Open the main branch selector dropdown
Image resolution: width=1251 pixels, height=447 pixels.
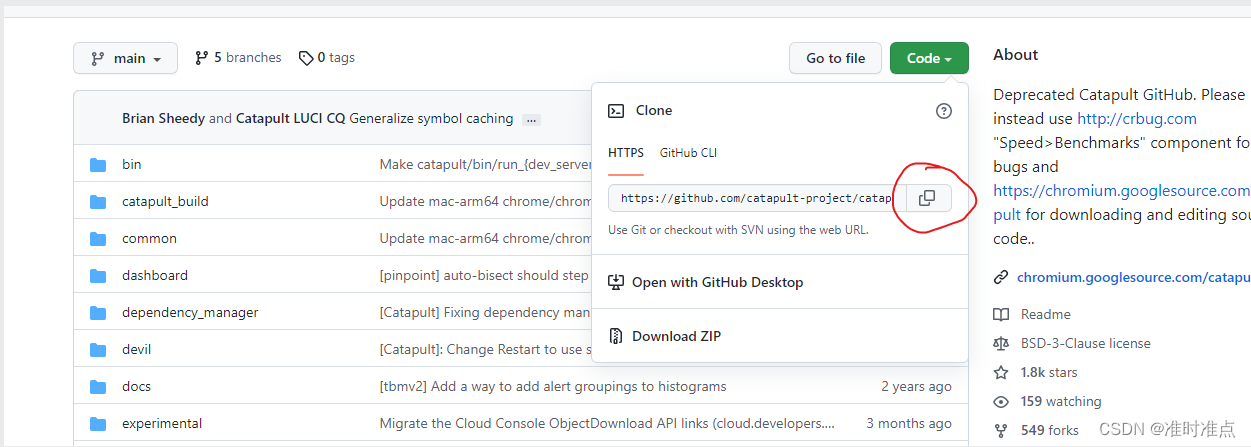tap(125, 58)
